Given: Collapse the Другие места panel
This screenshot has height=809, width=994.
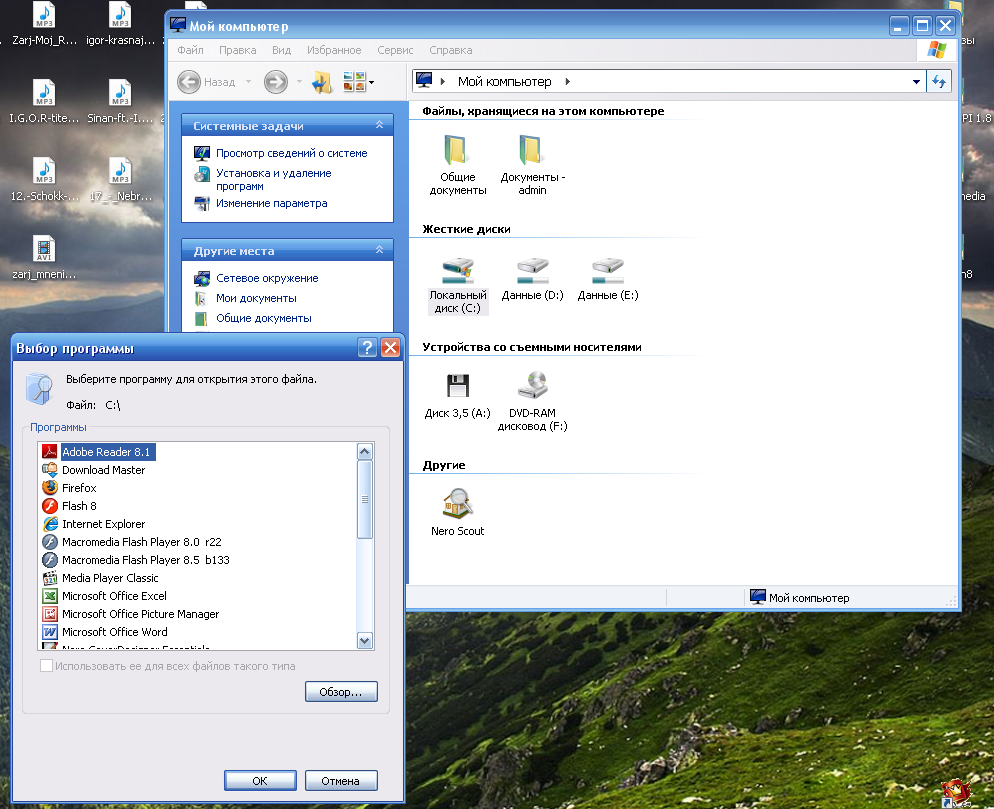Looking at the screenshot, I should (379, 251).
